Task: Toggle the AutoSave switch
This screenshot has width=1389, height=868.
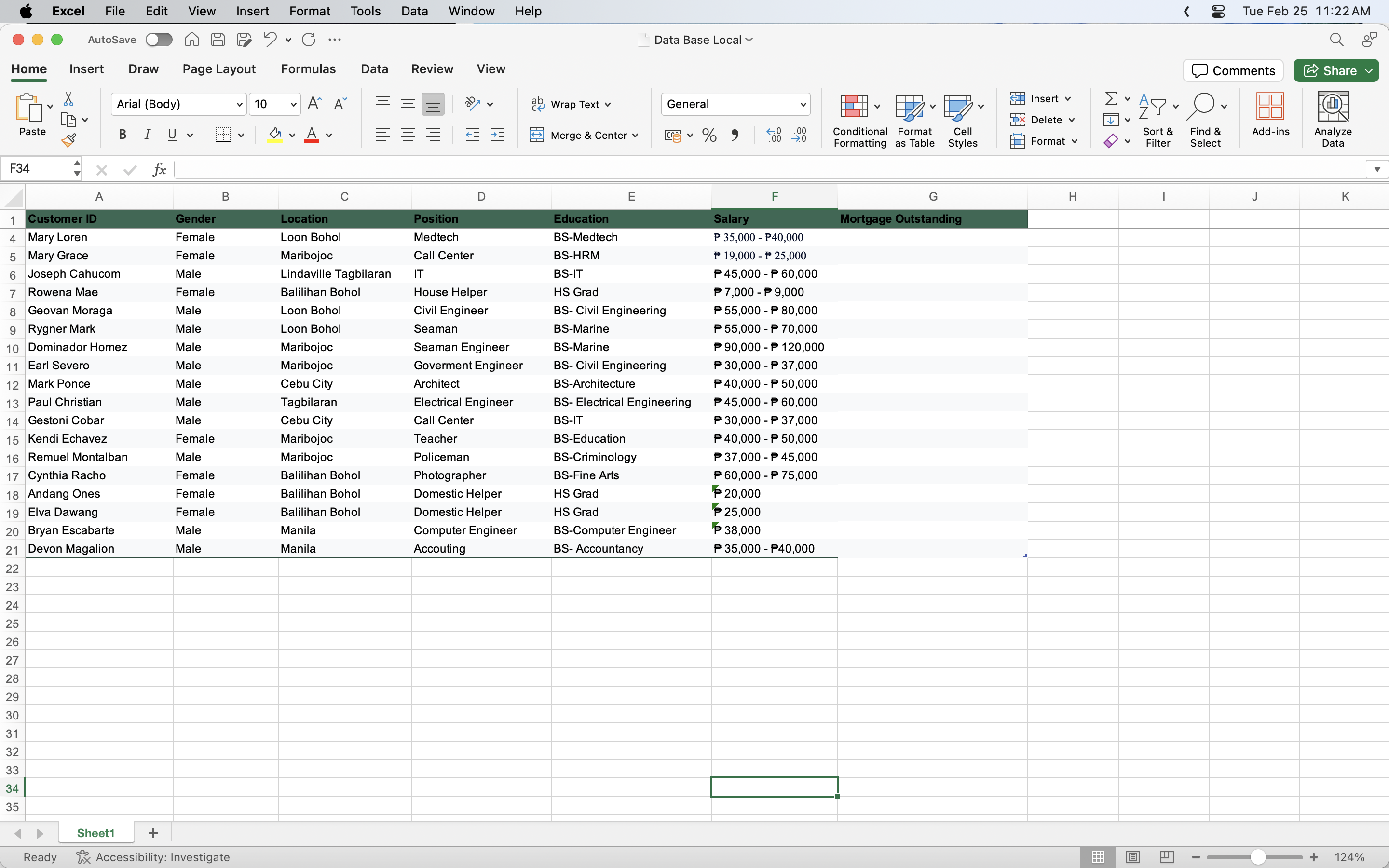Action: (159, 40)
